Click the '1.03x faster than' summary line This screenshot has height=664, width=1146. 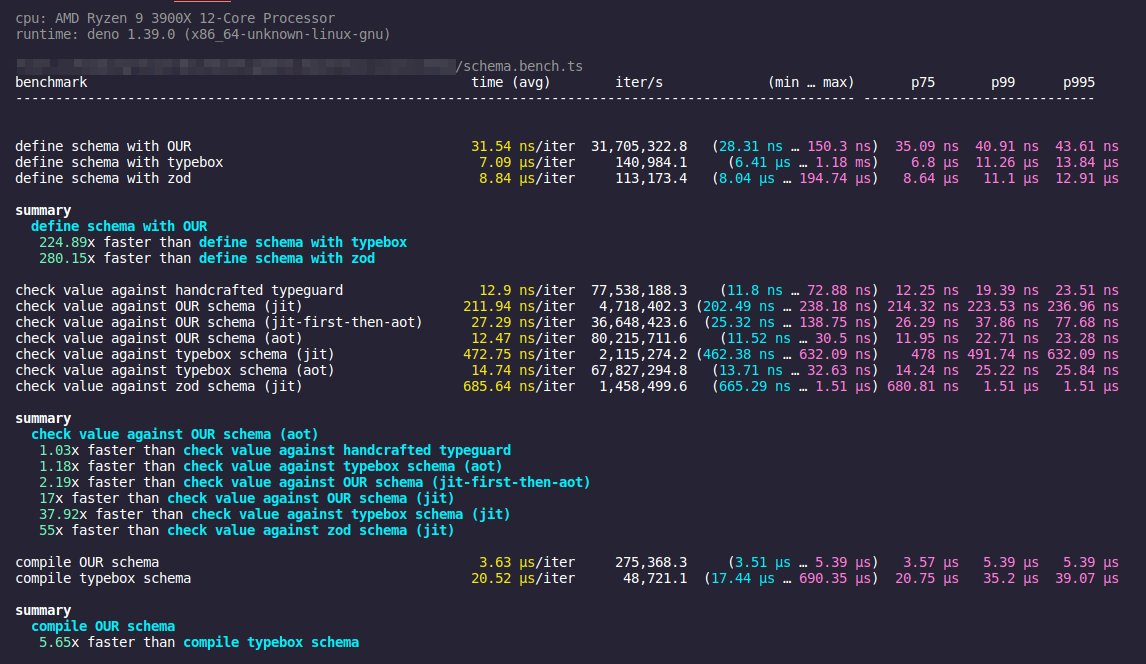tap(275, 451)
